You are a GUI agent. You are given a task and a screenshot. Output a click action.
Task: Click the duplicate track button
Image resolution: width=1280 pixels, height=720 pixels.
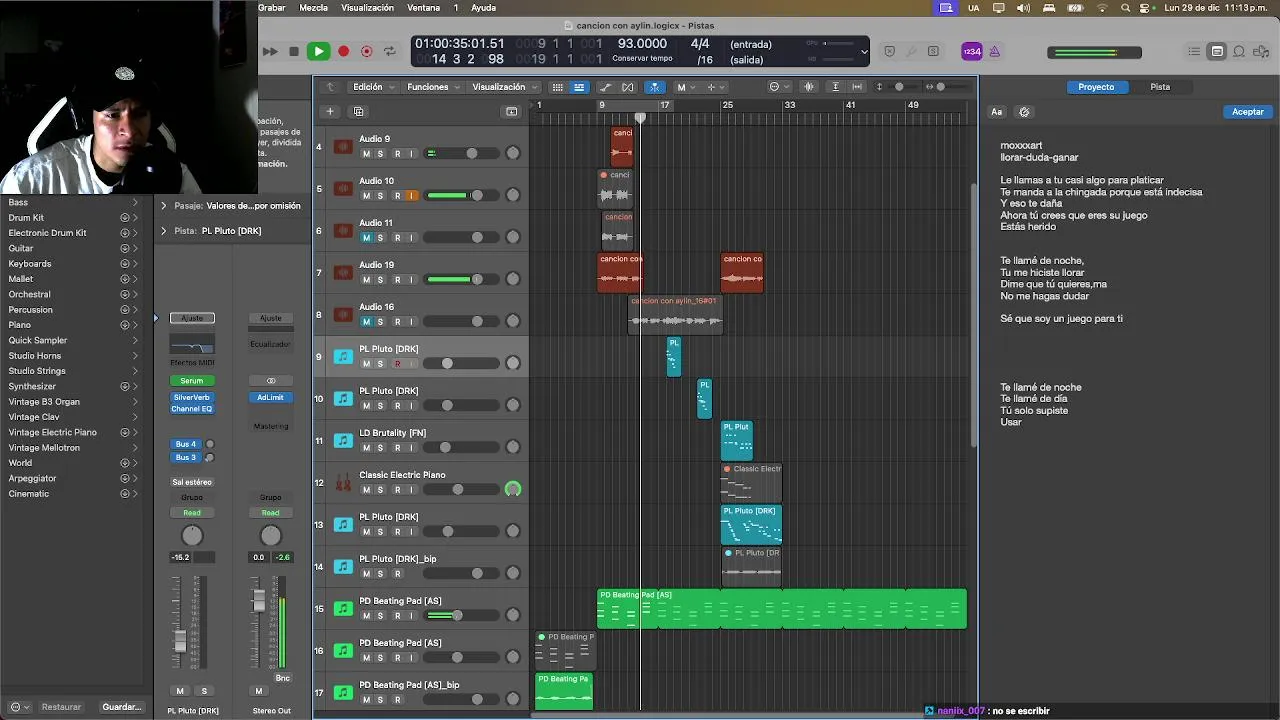click(359, 111)
